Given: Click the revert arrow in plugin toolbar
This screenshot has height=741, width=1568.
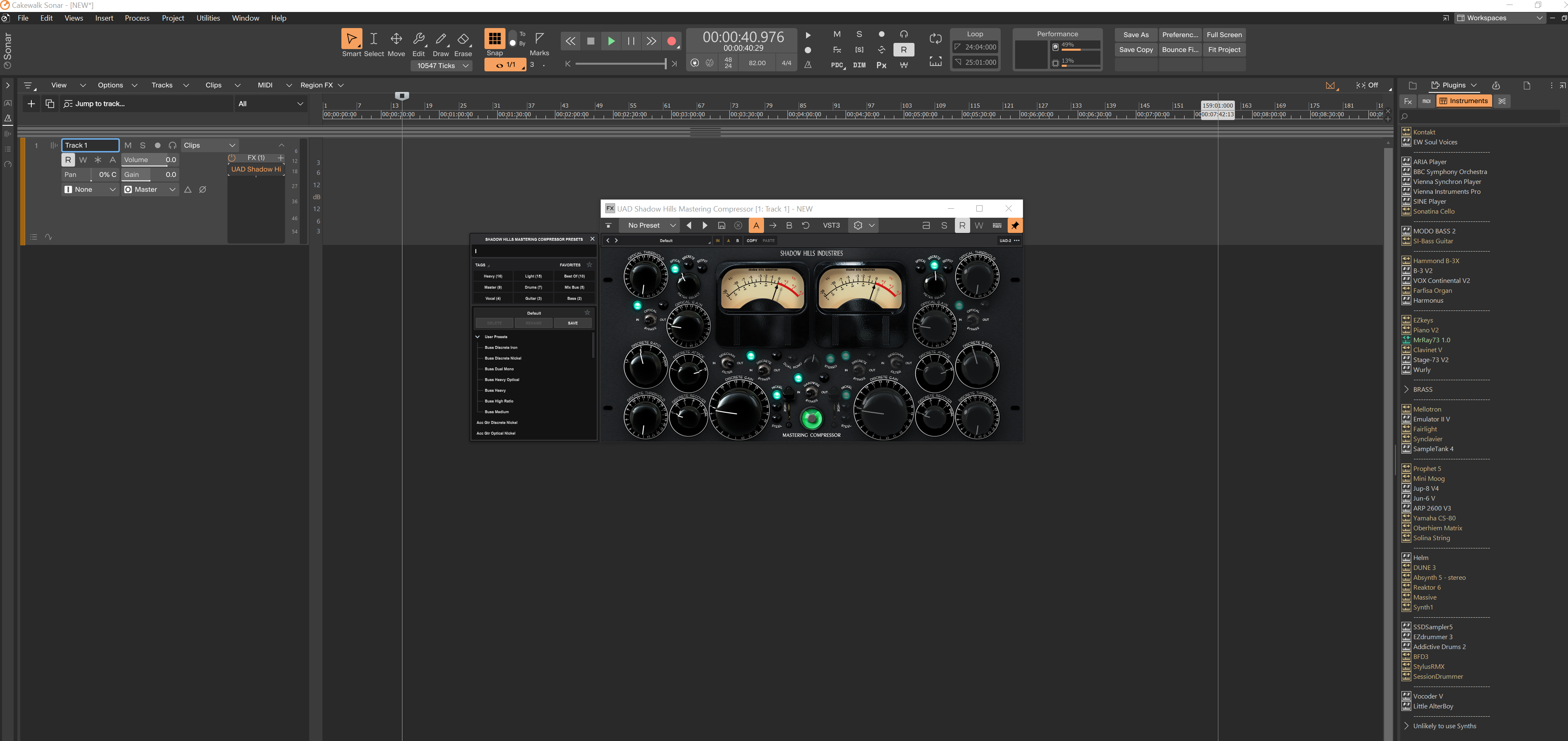Looking at the screenshot, I should (806, 225).
